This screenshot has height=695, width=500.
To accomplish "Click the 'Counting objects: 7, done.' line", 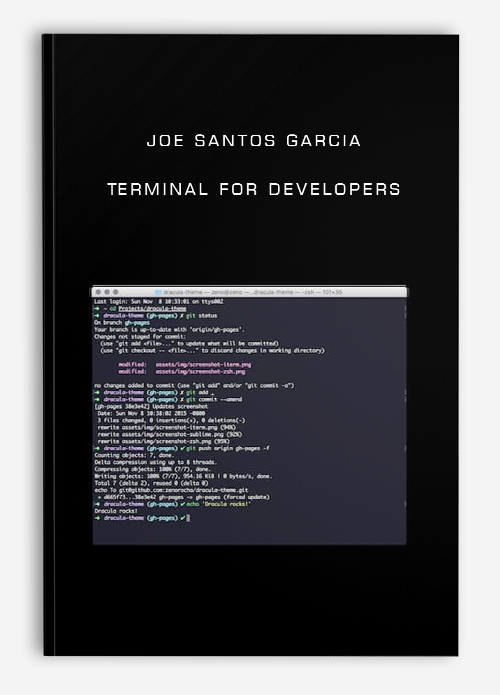I will [x=134, y=455].
